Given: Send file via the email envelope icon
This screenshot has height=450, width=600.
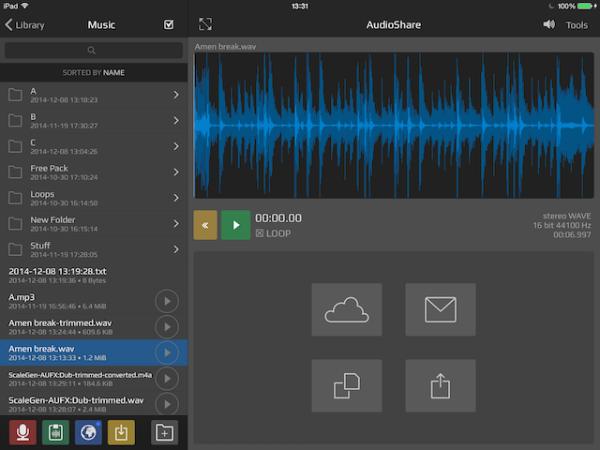Looking at the screenshot, I should point(440,310).
